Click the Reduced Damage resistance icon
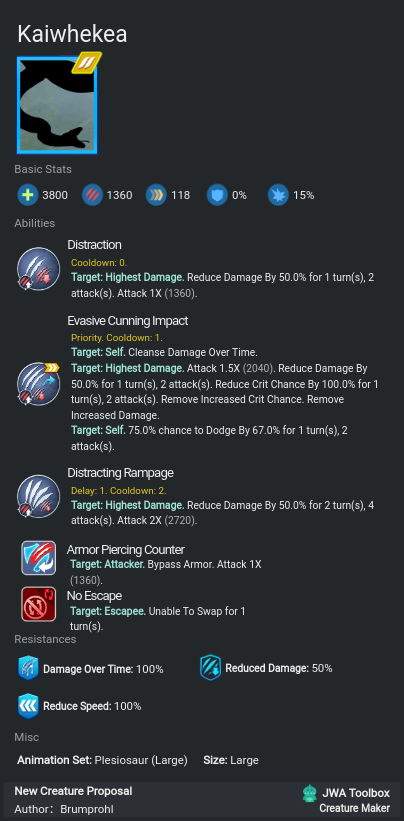This screenshot has height=821, width=404. pos(210,668)
